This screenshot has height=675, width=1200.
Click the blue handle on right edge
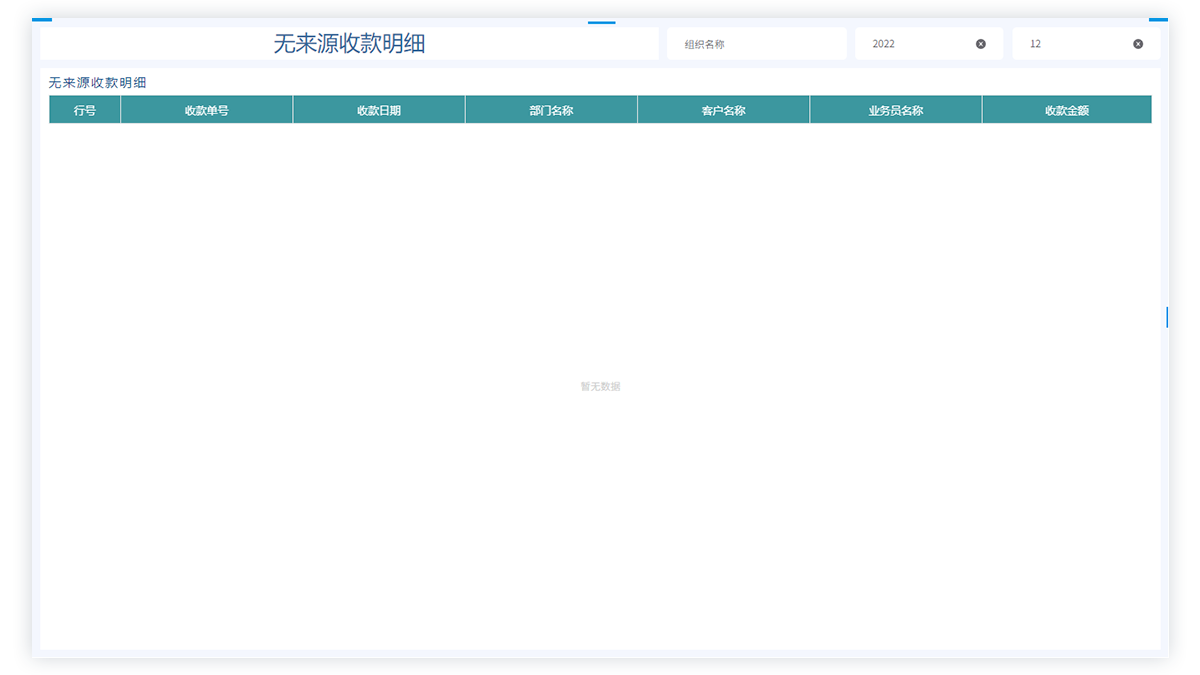click(1167, 317)
